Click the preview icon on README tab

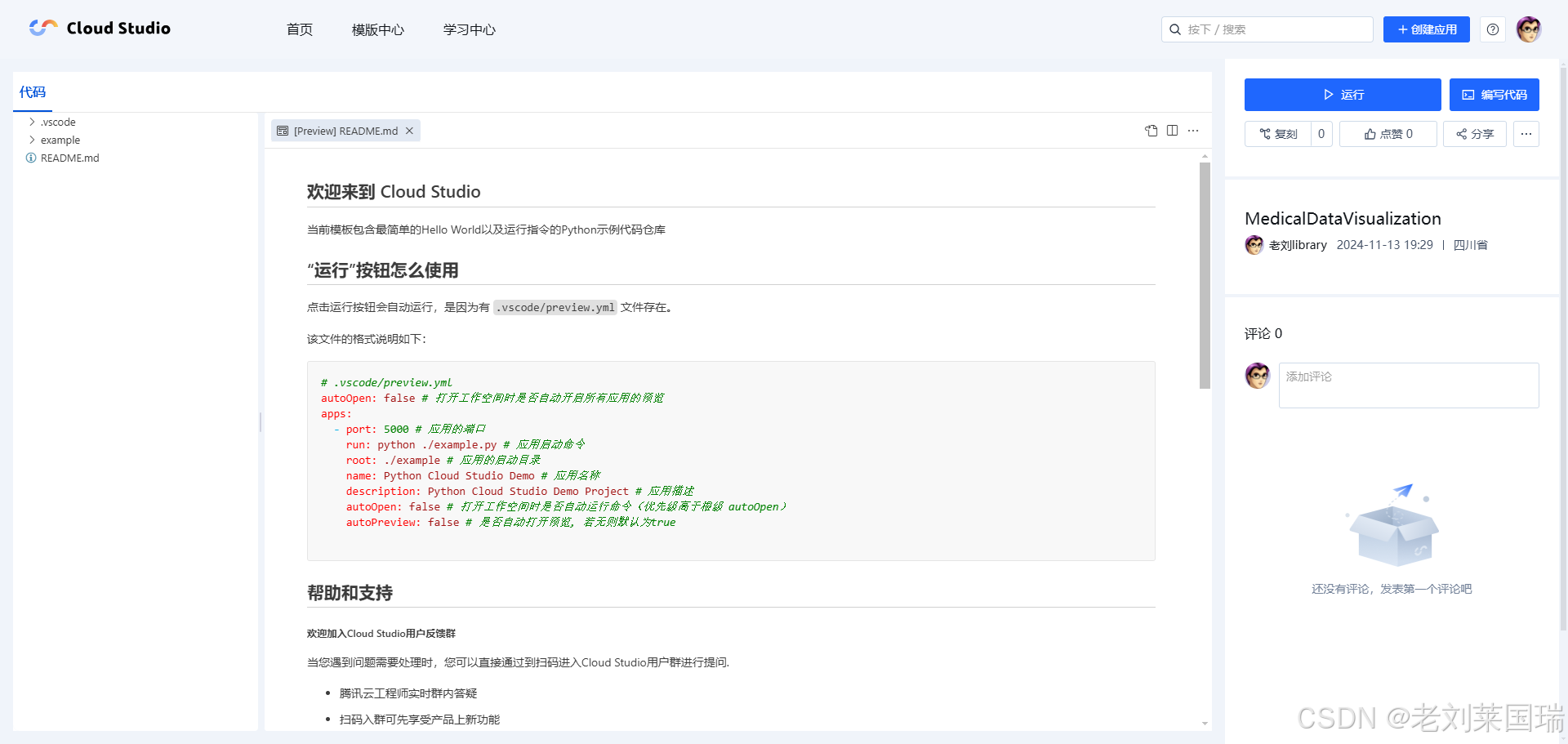283,131
